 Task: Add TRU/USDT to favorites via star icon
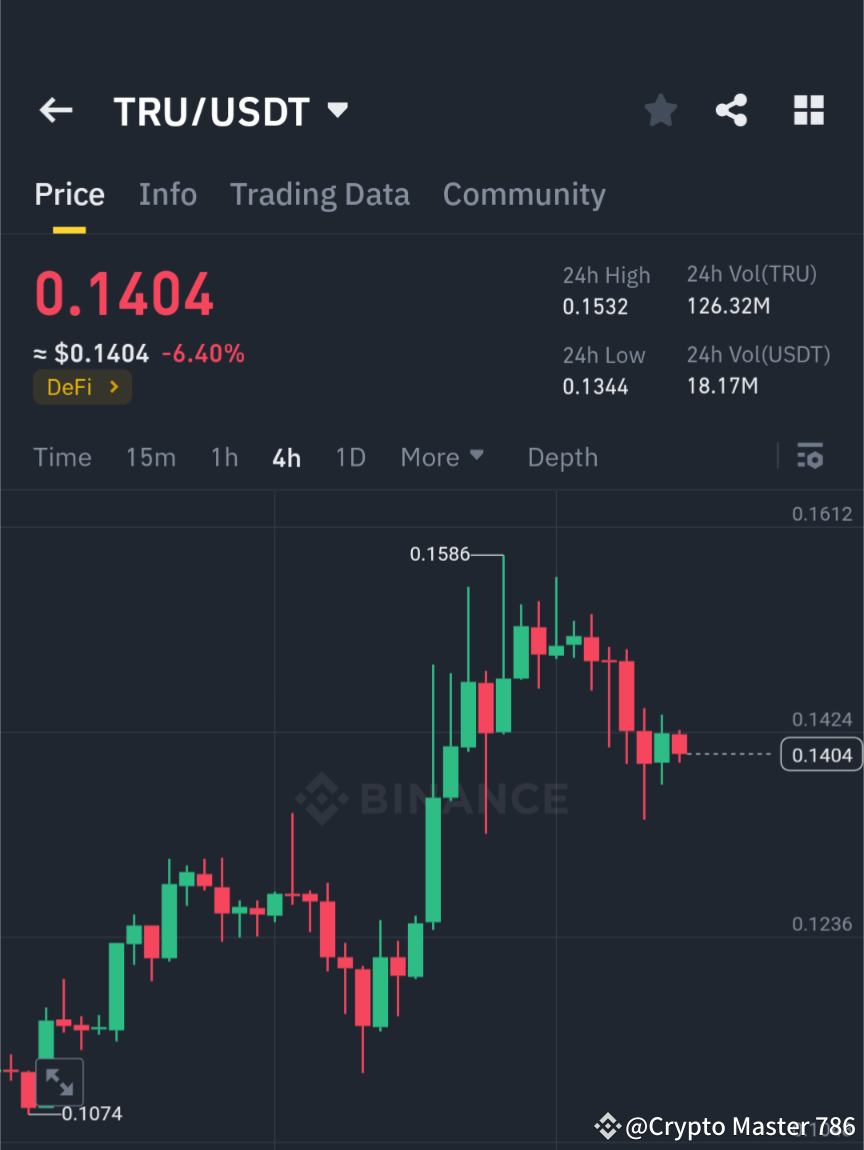coord(660,110)
